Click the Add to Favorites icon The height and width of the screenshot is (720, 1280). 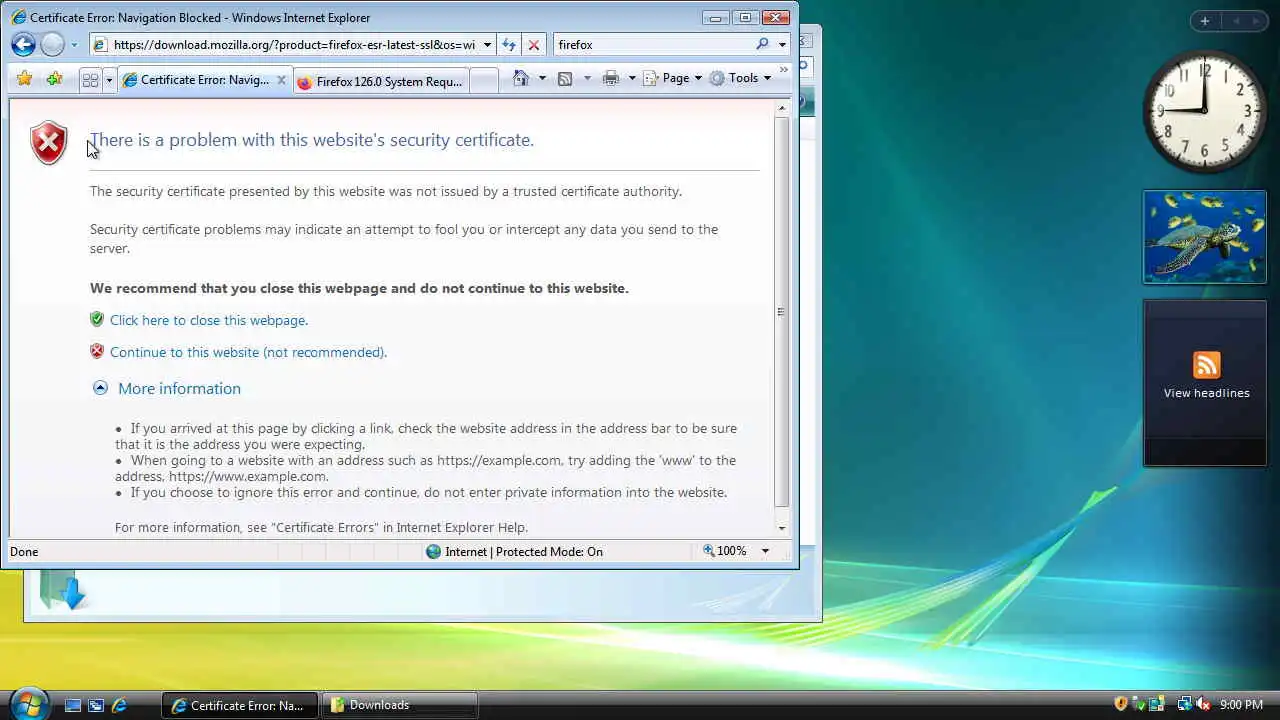[55, 79]
